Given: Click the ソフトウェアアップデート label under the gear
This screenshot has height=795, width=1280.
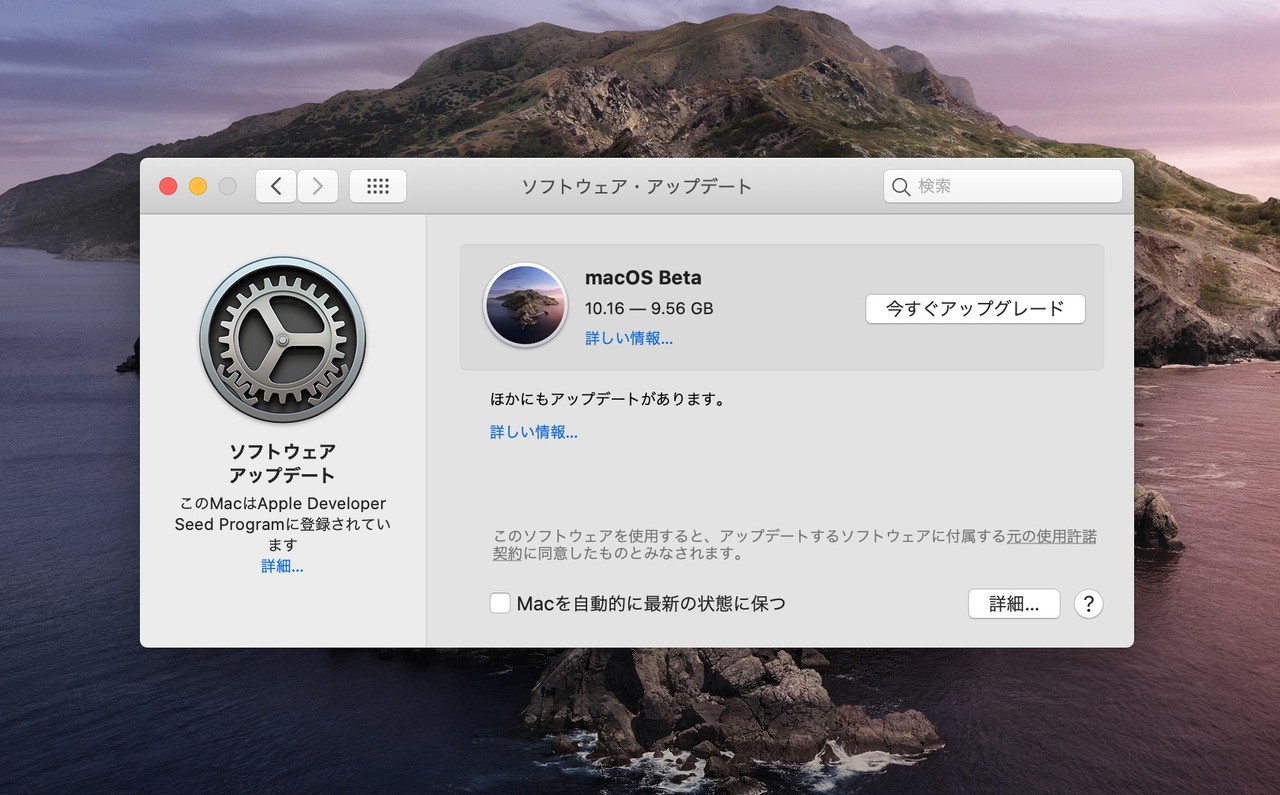Looking at the screenshot, I should pos(283,463).
